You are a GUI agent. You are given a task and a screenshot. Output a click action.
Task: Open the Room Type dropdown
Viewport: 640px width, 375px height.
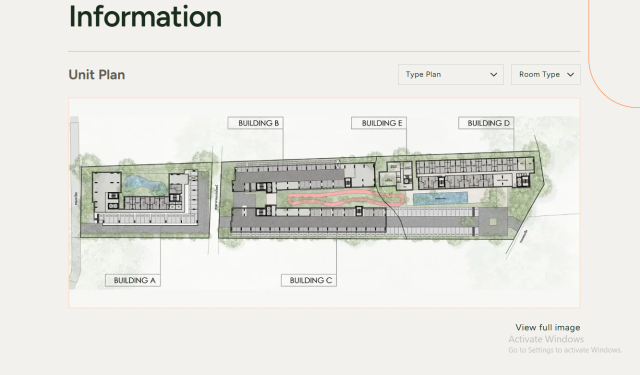[x=546, y=75]
